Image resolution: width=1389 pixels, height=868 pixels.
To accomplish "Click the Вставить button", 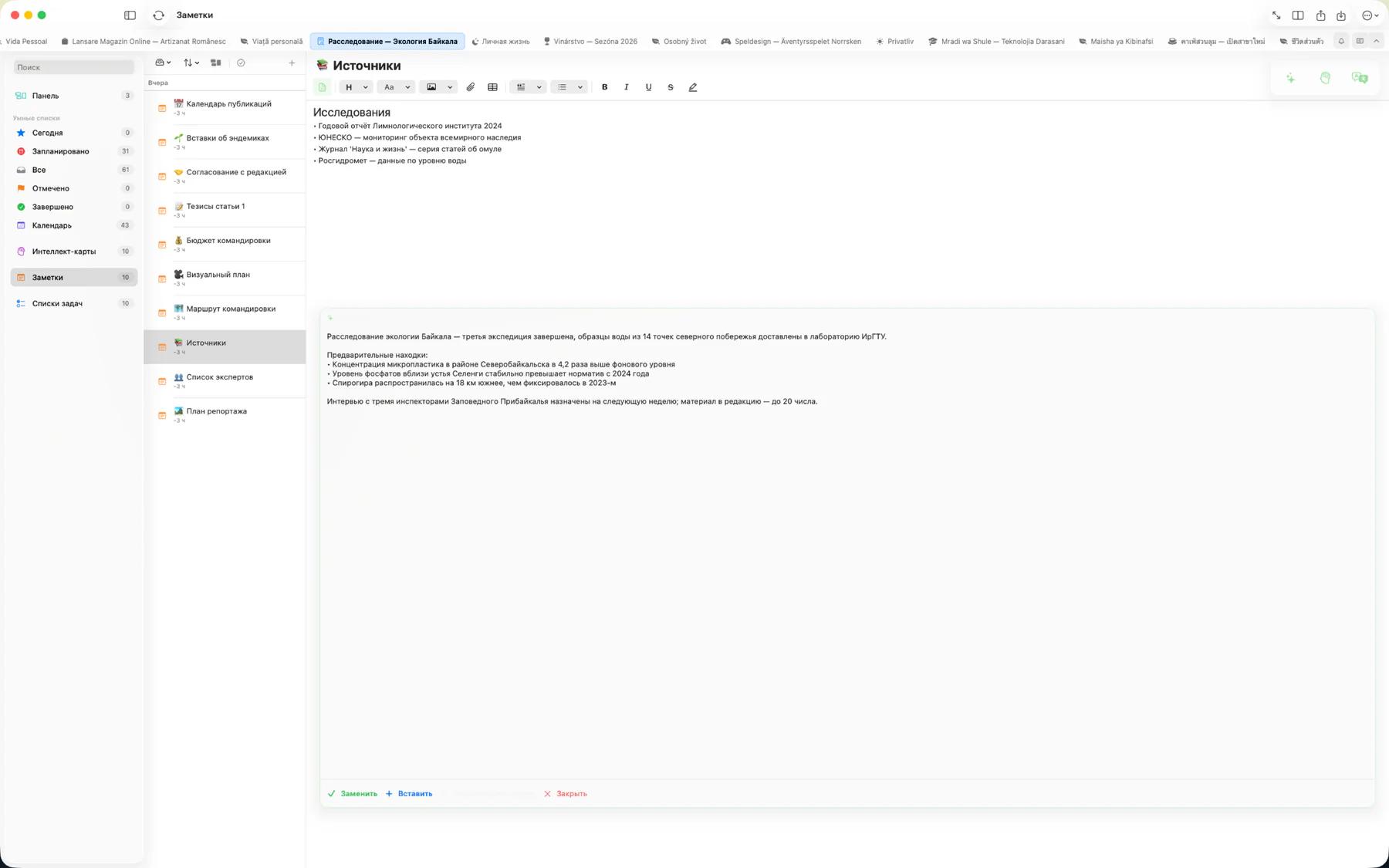I will (409, 793).
